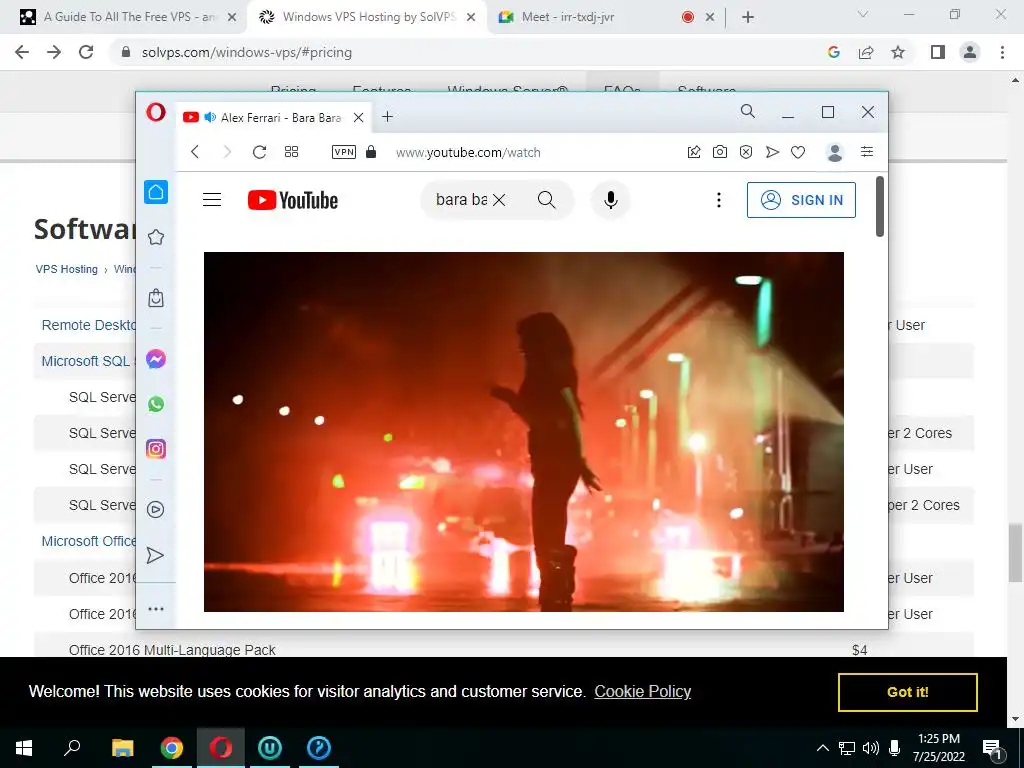Click Opera address bar youtube.com/watch
The image size is (1024, 768).
click(x=468, y=152)
